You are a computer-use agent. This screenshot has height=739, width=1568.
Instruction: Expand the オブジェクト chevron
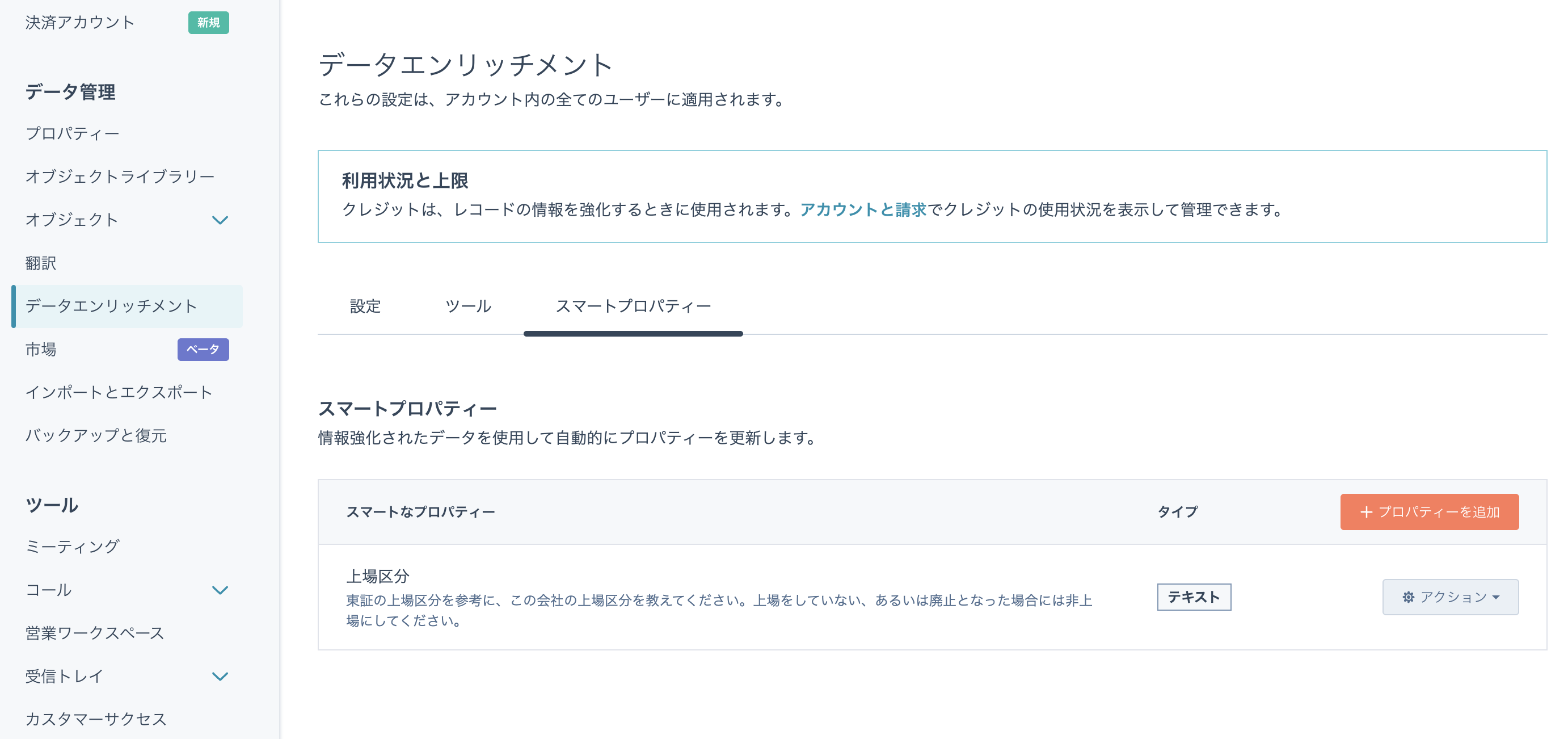click(x=220, y=220)
